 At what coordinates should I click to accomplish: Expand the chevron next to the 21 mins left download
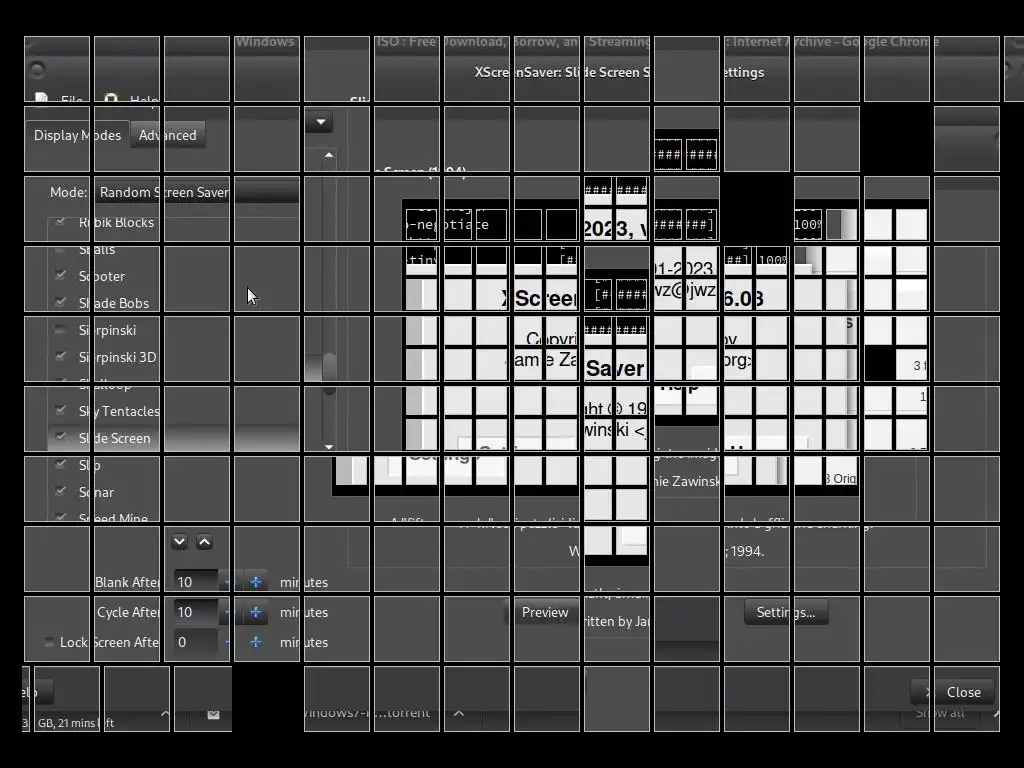pyautogui.click(x=165, y=714)
